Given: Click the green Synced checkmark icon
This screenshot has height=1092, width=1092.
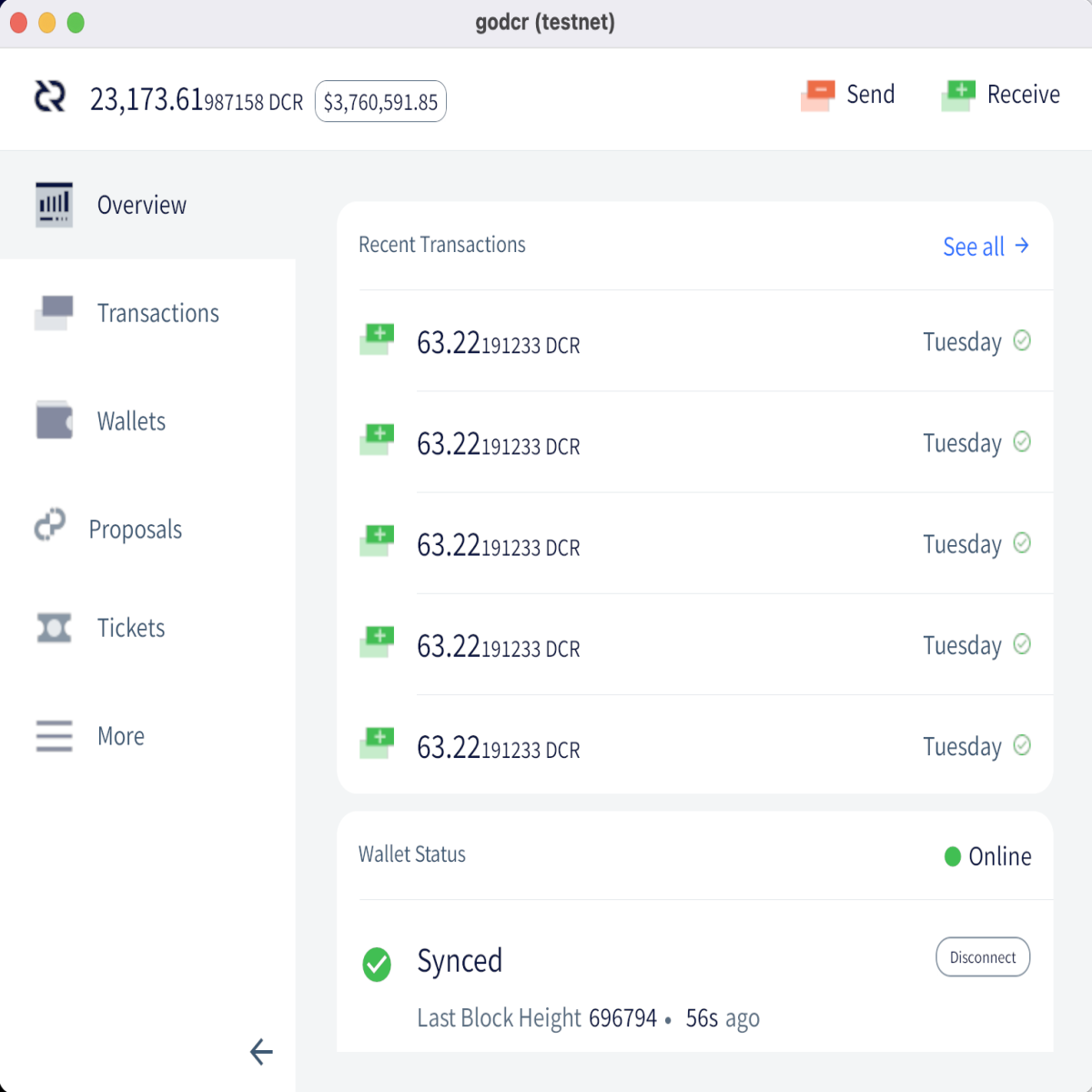Looking at the screenshot, I should [x=377, y=965].
